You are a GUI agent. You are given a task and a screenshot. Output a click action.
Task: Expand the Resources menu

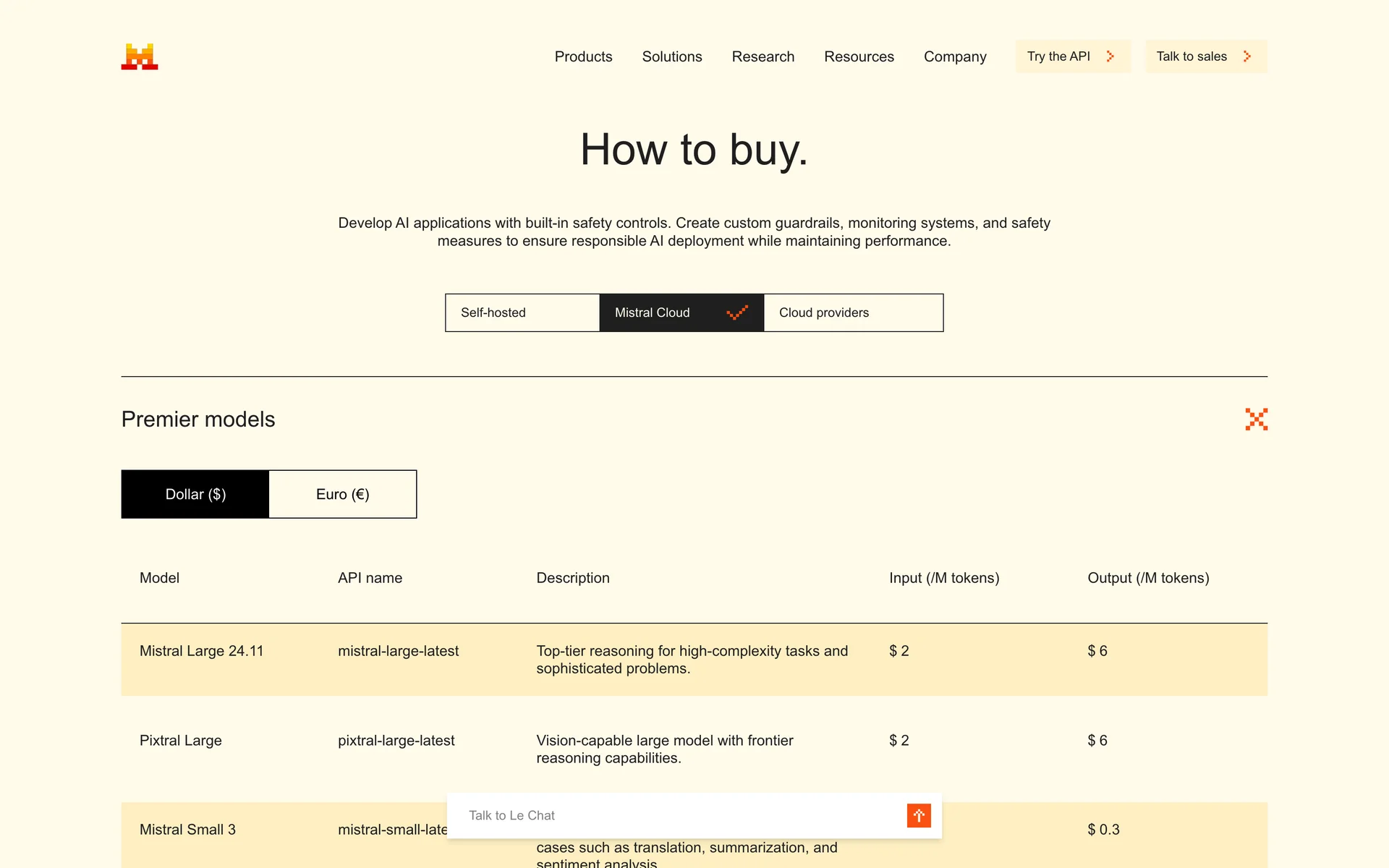[859, 56]
